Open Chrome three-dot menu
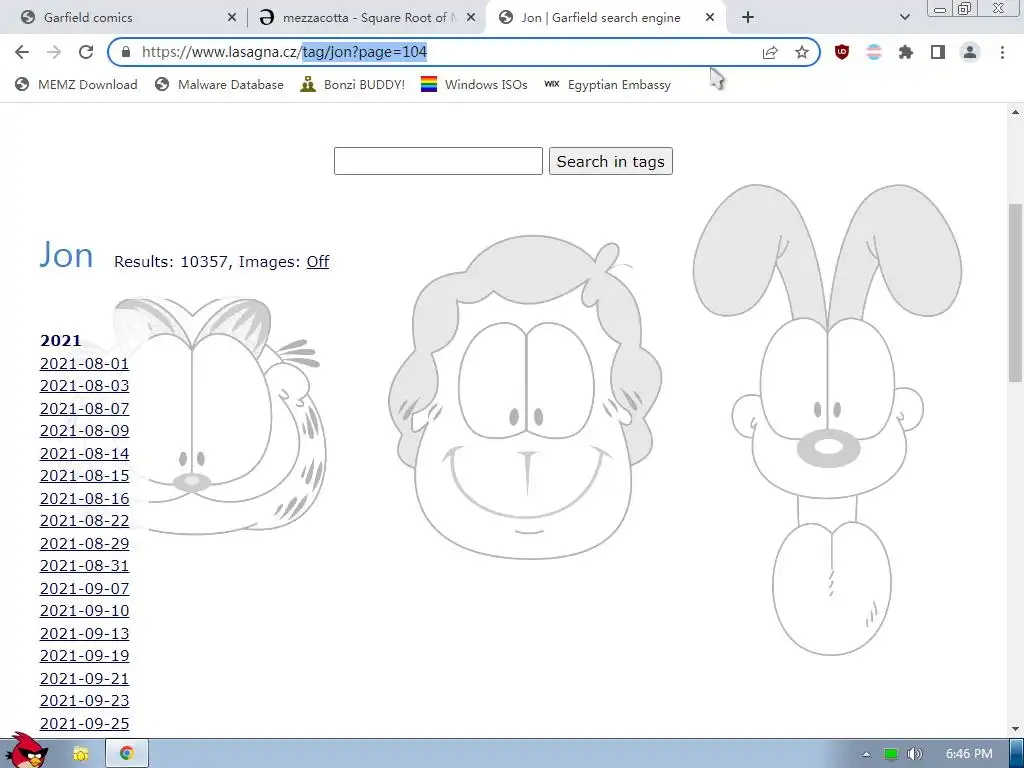 [x=1002, y=52]
